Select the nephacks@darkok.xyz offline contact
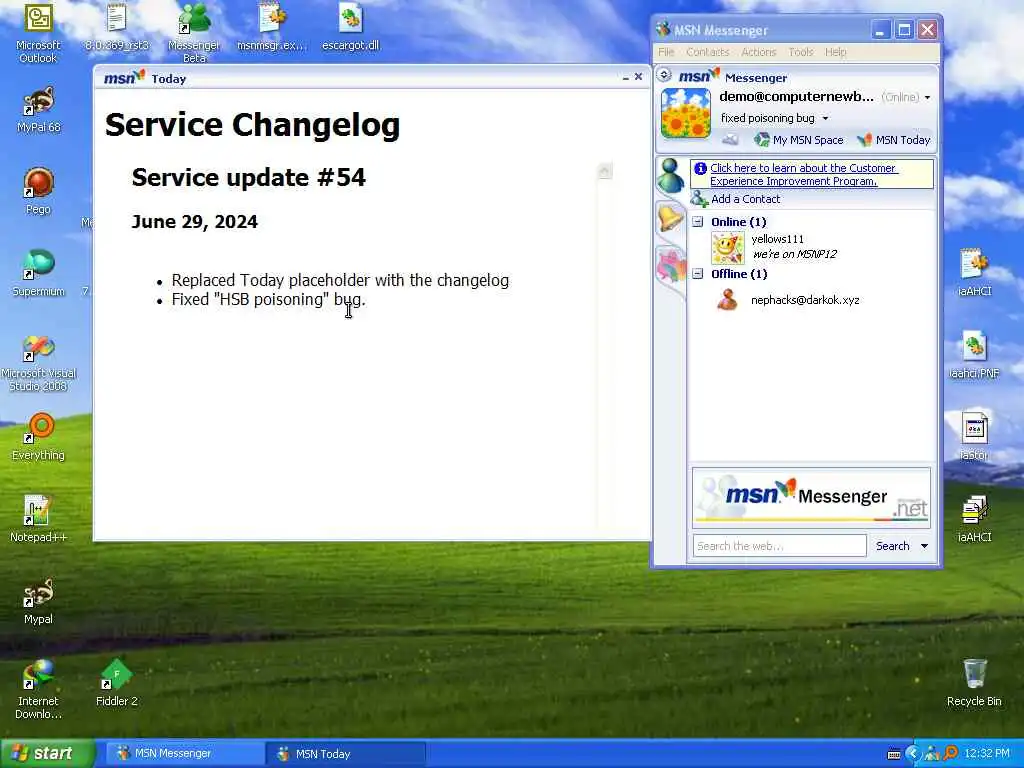Screen dimensions: 1024x768 (x=805, y=300)
